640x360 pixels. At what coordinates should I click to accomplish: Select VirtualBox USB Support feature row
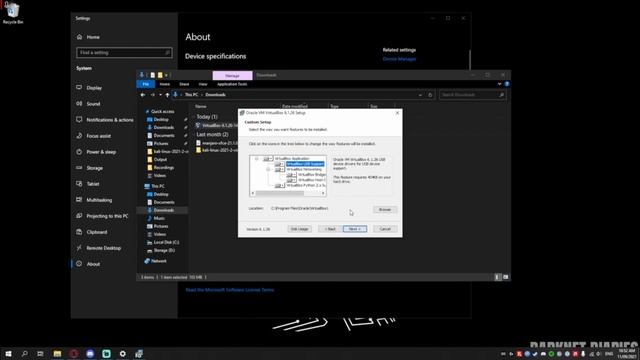point(305,164)
